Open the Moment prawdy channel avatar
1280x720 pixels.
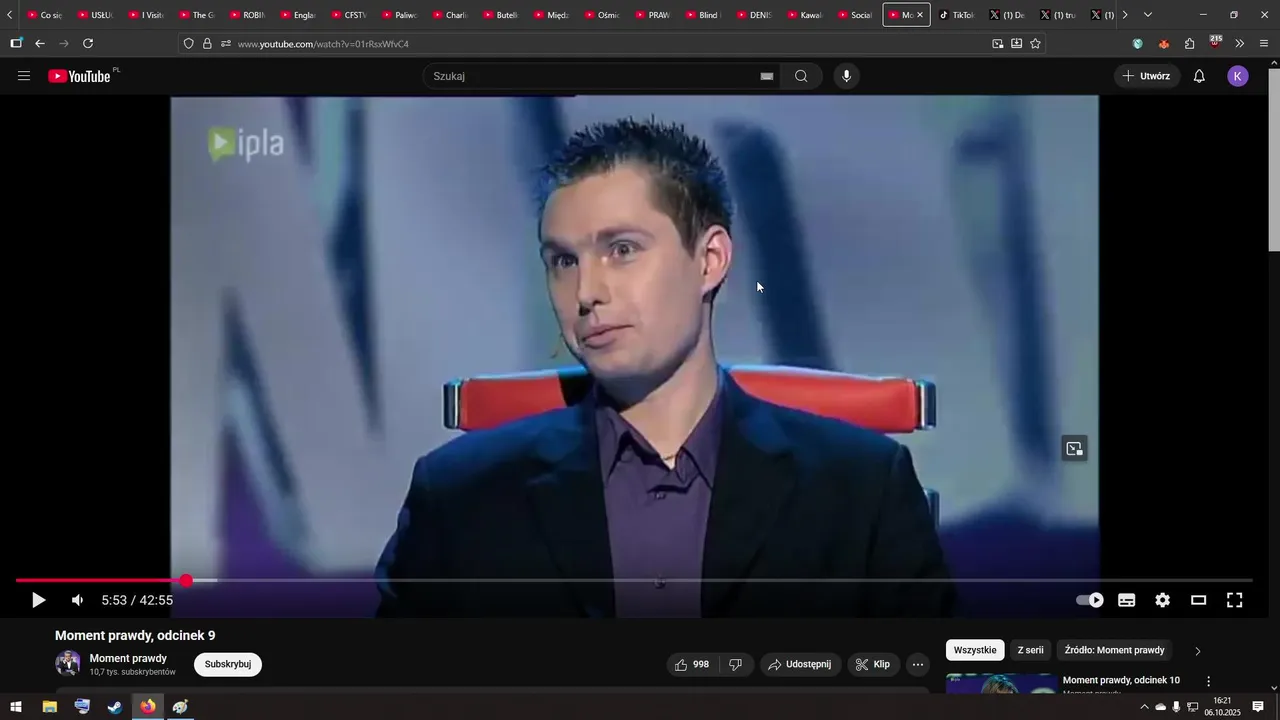(x=68, y=663)
